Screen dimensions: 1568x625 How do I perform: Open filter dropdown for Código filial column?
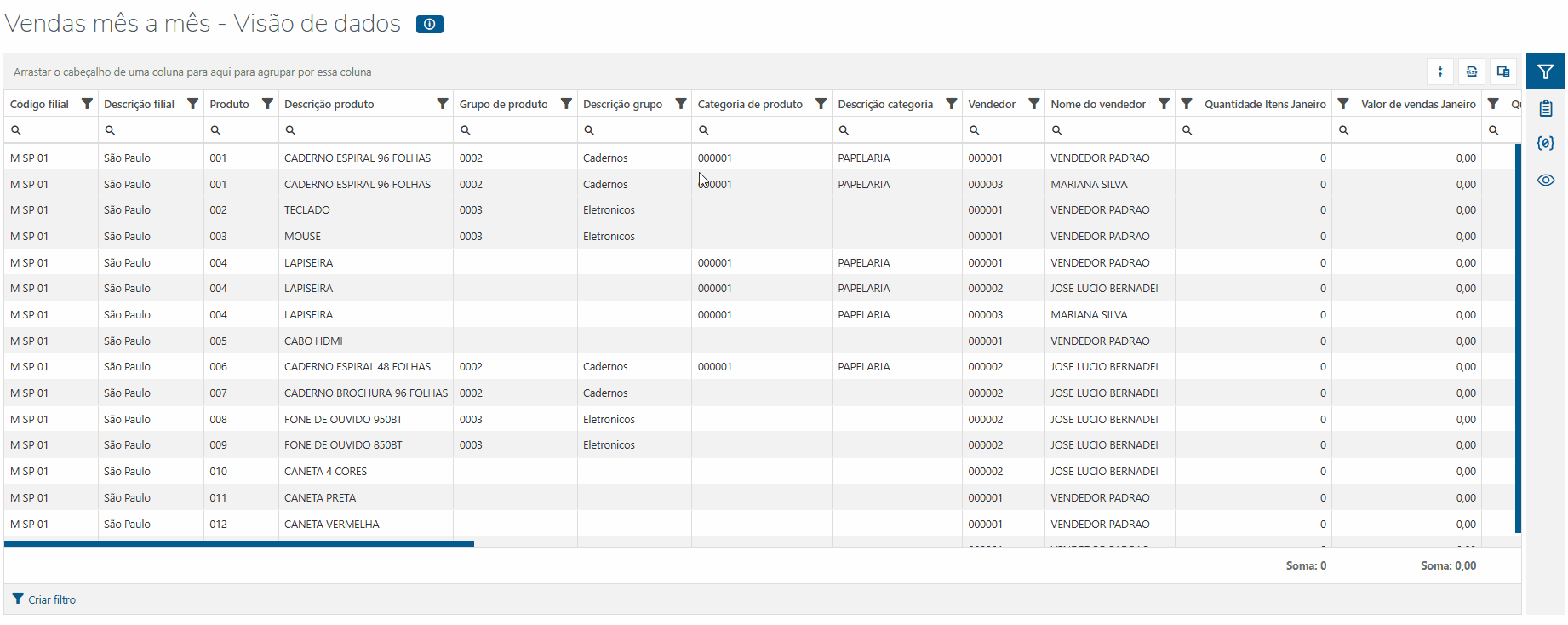(87, 104)
